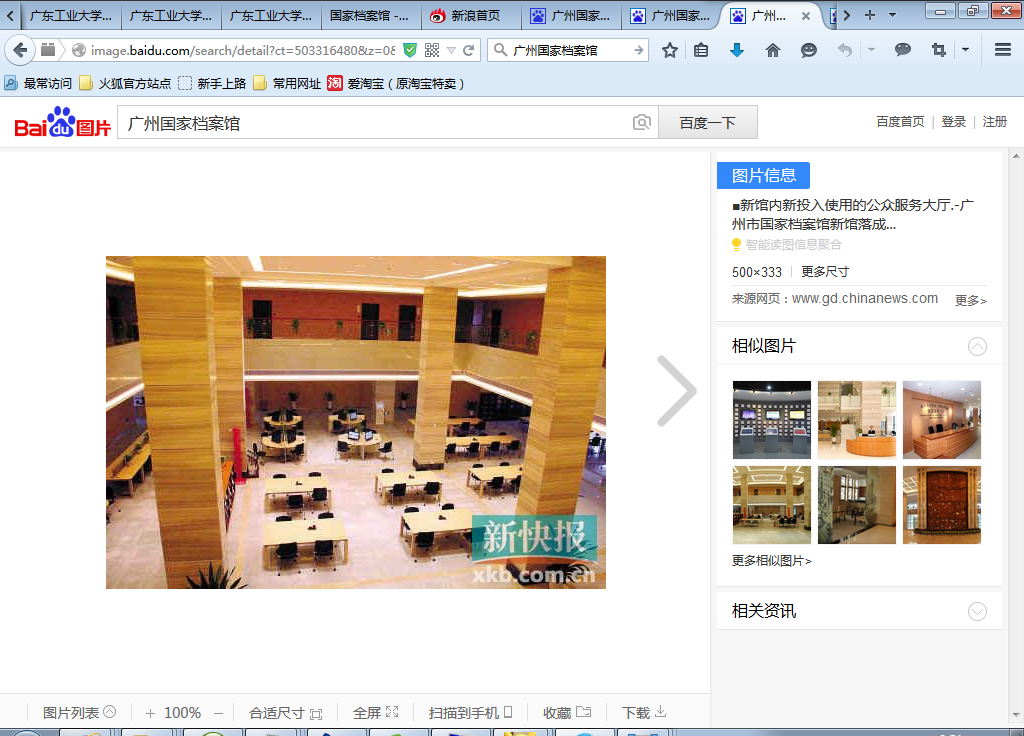Toggle fullscreen mode (全屏)
This screenshot has height=736, width=1024.
click(375, 713)
